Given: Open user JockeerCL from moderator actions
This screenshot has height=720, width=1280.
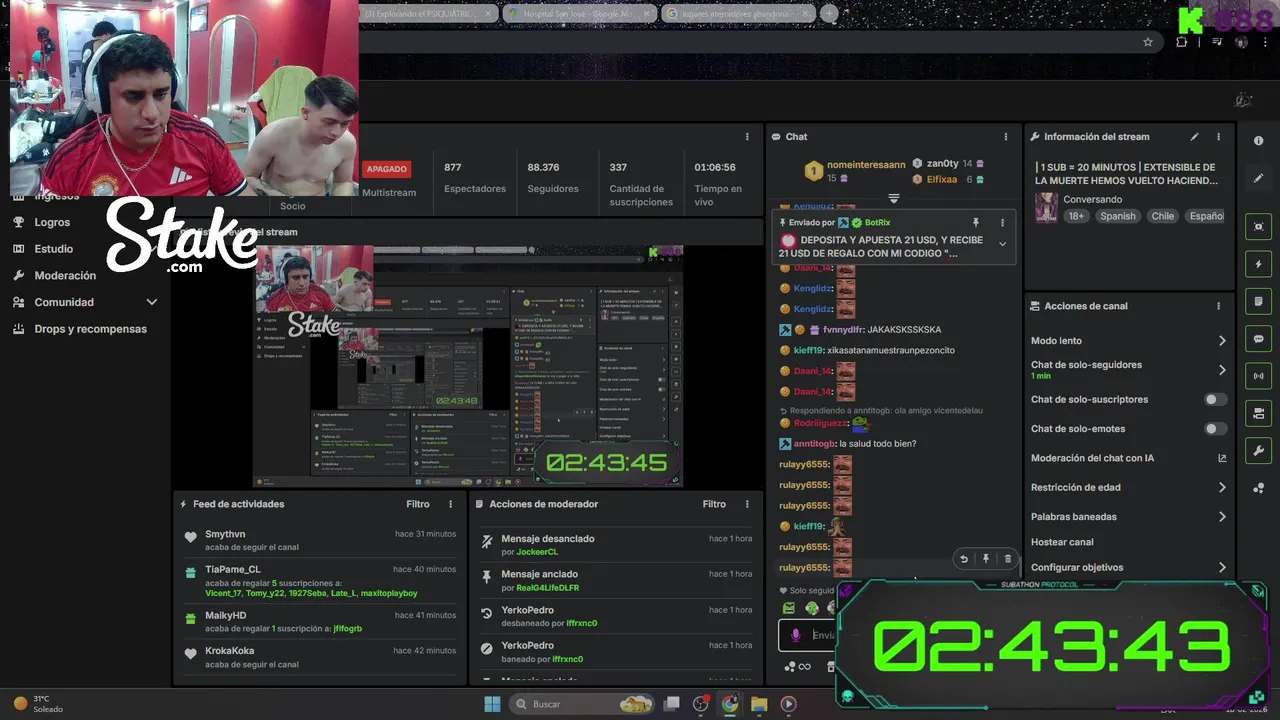Looking at the screenshot, I should tap(537, 552).
